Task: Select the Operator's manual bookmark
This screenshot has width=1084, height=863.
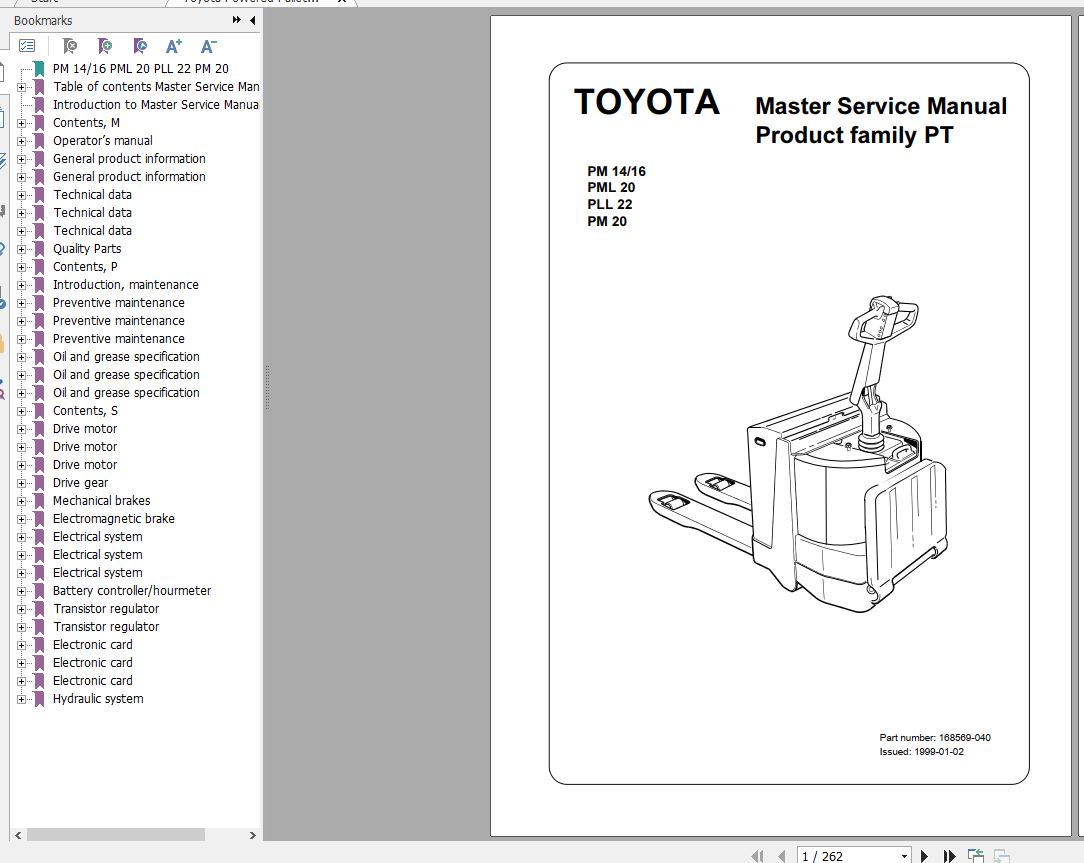Action: 102,140
